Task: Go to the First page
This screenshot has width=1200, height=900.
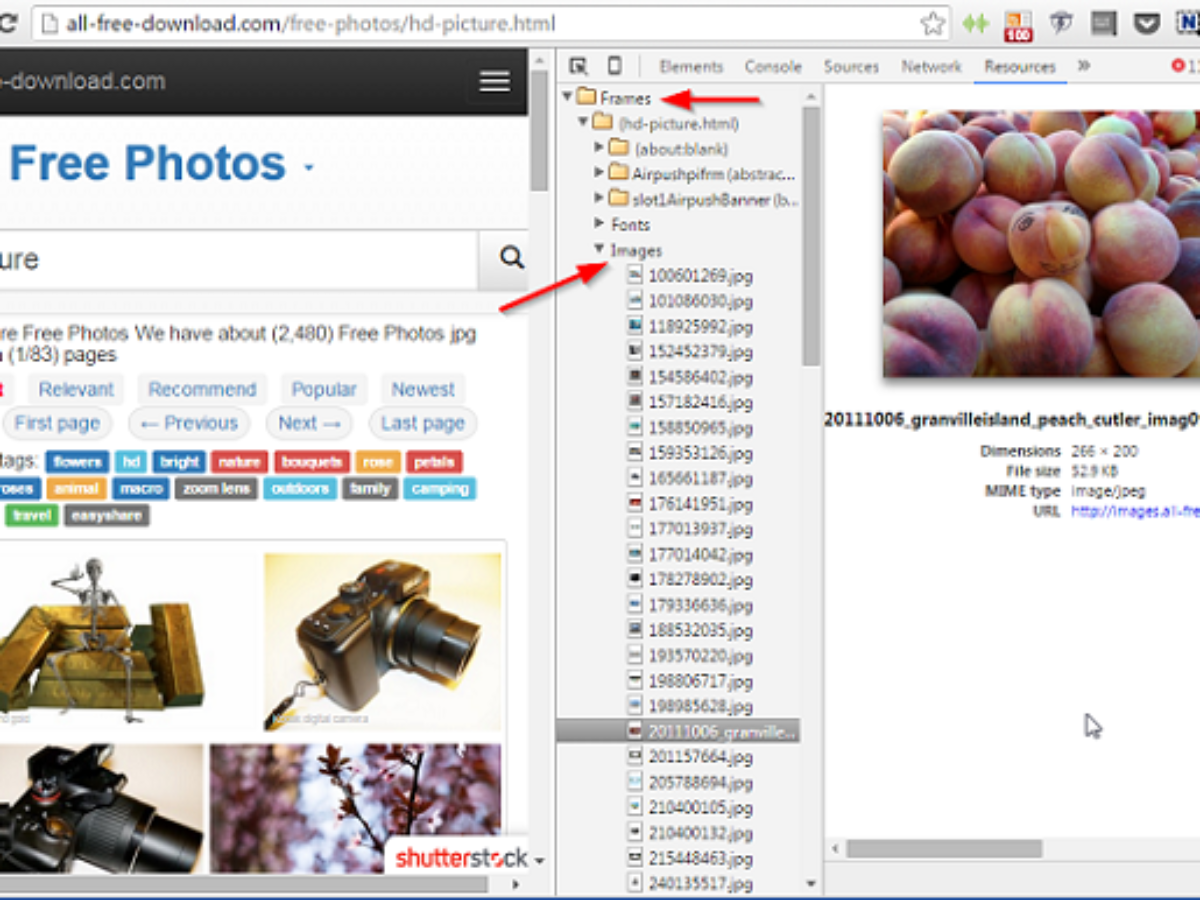Action: (x=57, y=423)
